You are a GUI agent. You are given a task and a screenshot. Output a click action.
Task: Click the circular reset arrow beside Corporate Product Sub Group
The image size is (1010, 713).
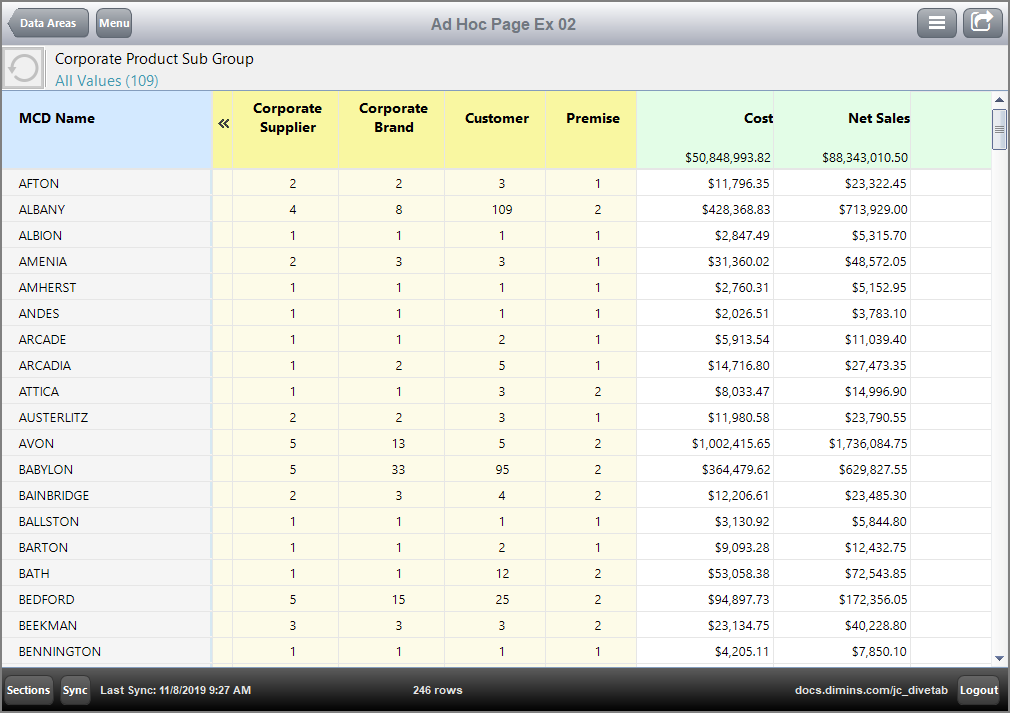[x=21, y=67]
